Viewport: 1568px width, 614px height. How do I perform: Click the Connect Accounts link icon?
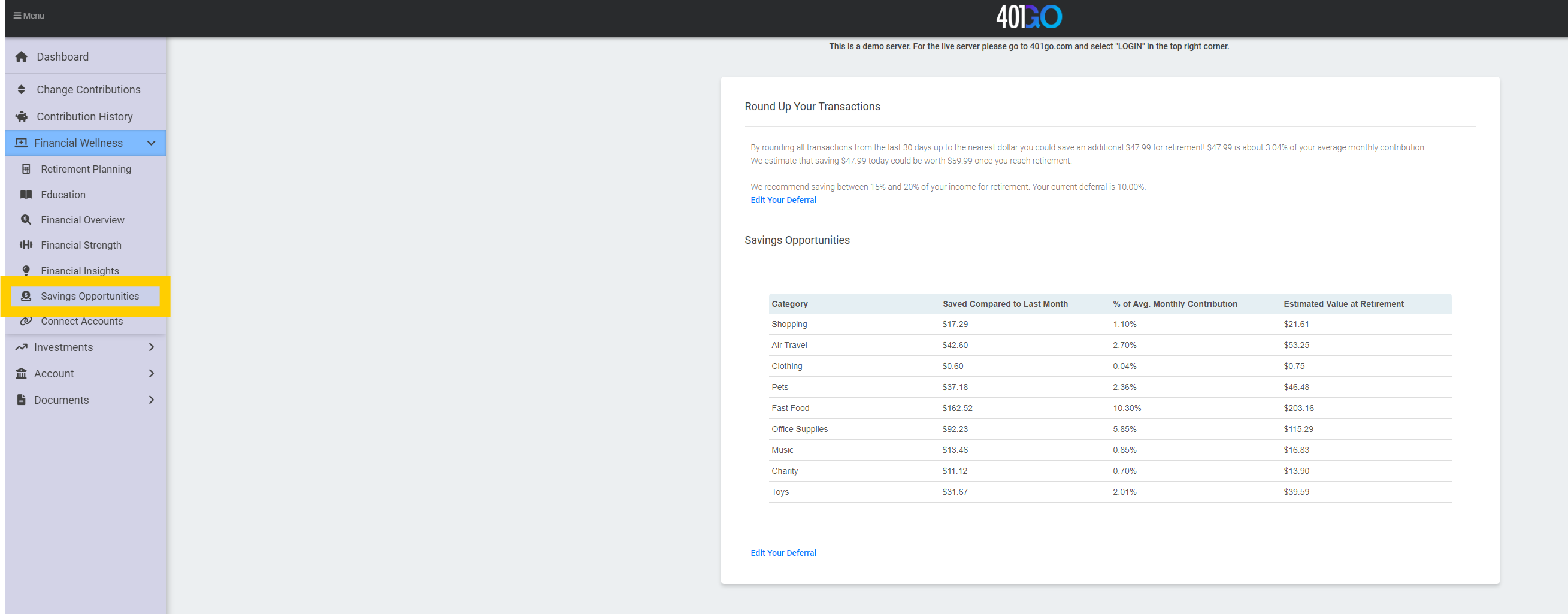click(x=26, y=321)
